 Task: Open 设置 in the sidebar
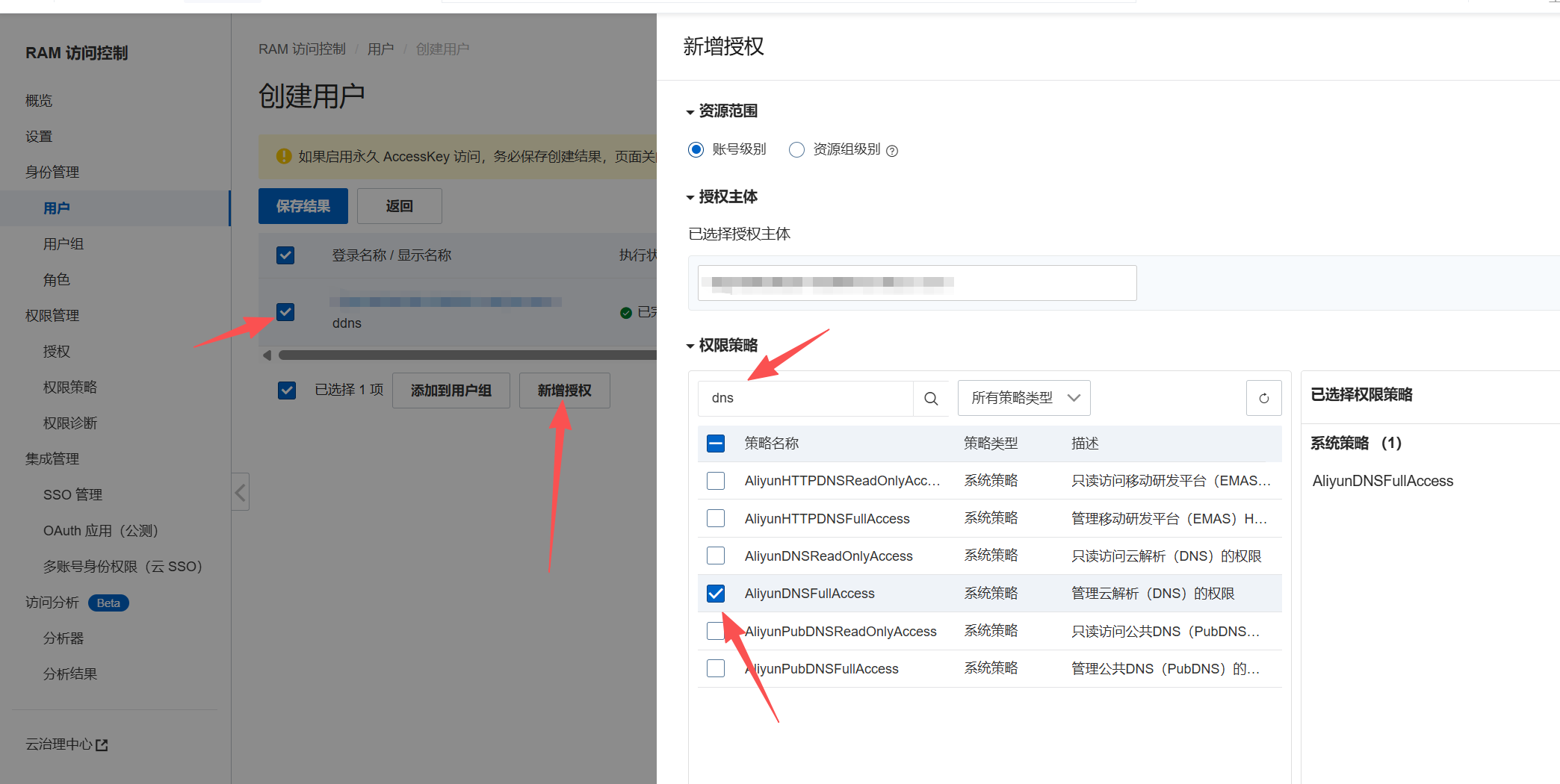coord(39,137)
